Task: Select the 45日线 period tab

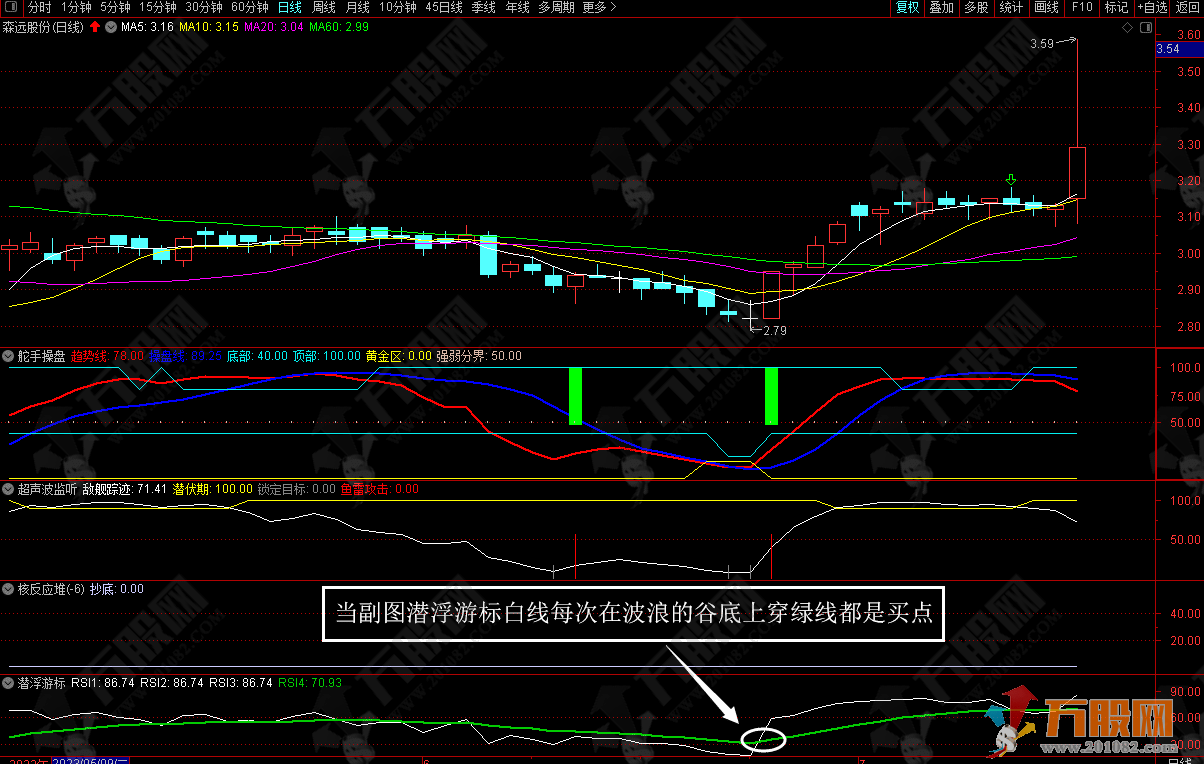Action: pyautogui.click(x=444, y=7)
